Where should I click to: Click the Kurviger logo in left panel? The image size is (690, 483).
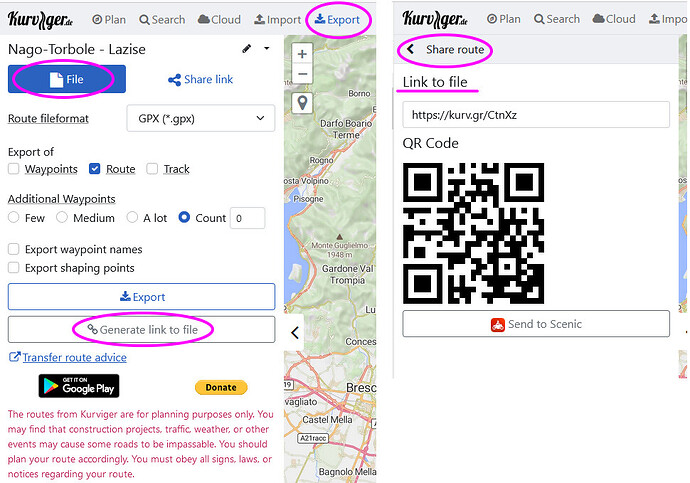pyautogui.click(x=40, y=19)
